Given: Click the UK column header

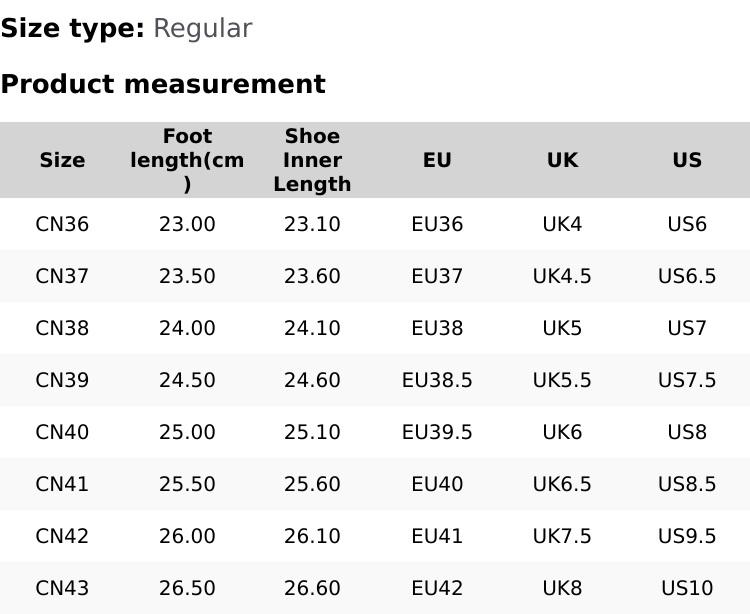Looking at the screenshot, I should (x=562, y=160).
